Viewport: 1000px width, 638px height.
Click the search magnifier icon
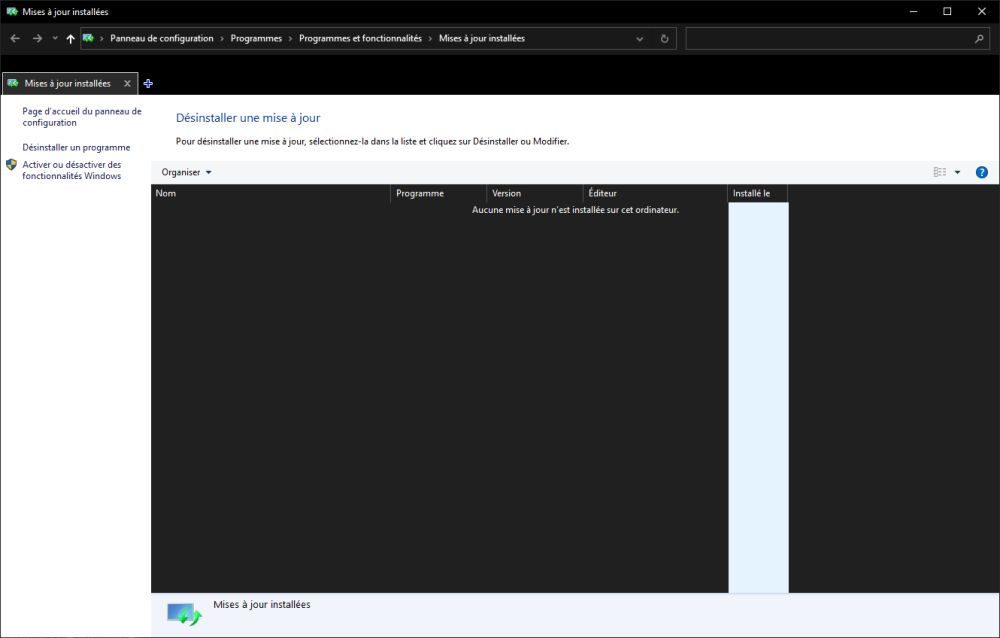coord(979,39)
